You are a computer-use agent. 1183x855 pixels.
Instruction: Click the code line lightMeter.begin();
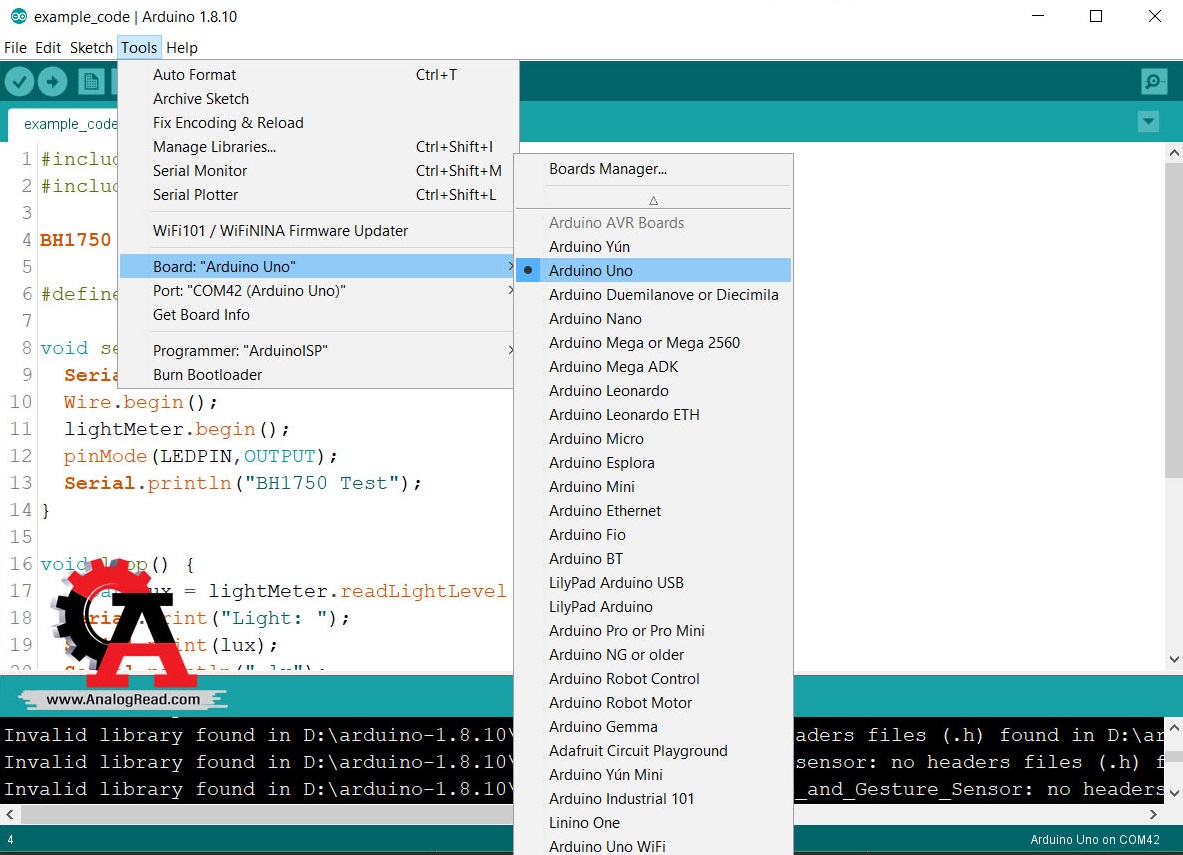[x=177, y=429]
